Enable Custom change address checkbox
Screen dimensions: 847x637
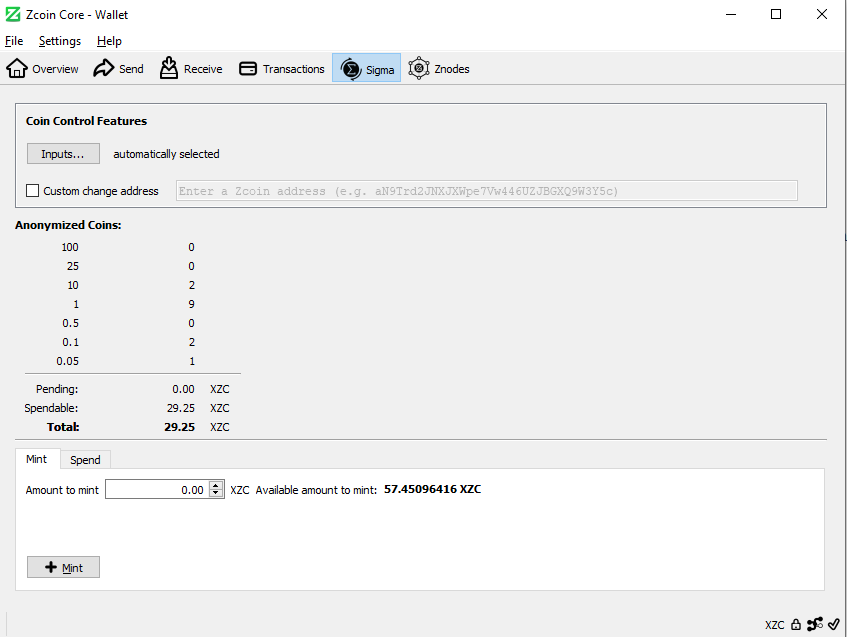point(32,191)
